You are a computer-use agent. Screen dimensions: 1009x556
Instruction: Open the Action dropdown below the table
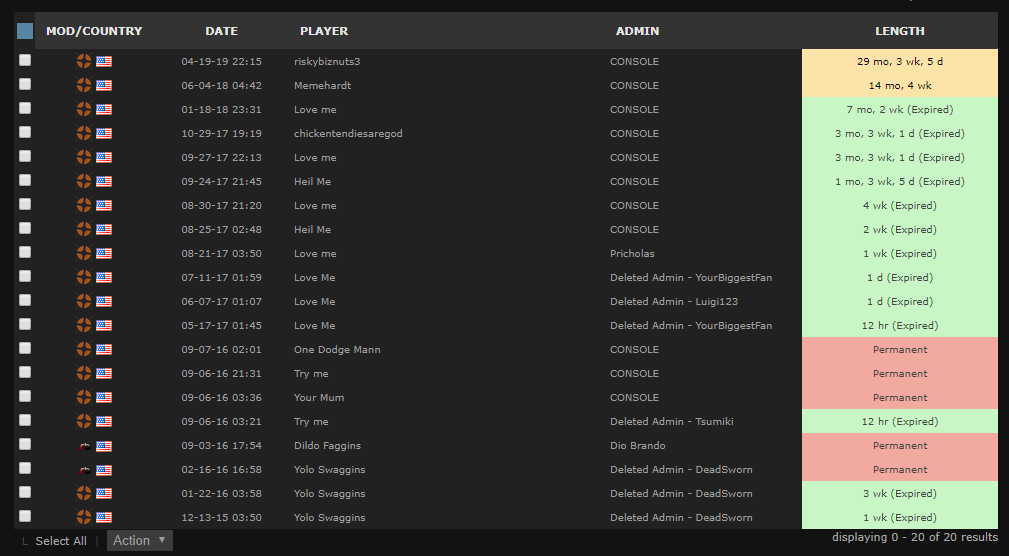tap(139, 541)
